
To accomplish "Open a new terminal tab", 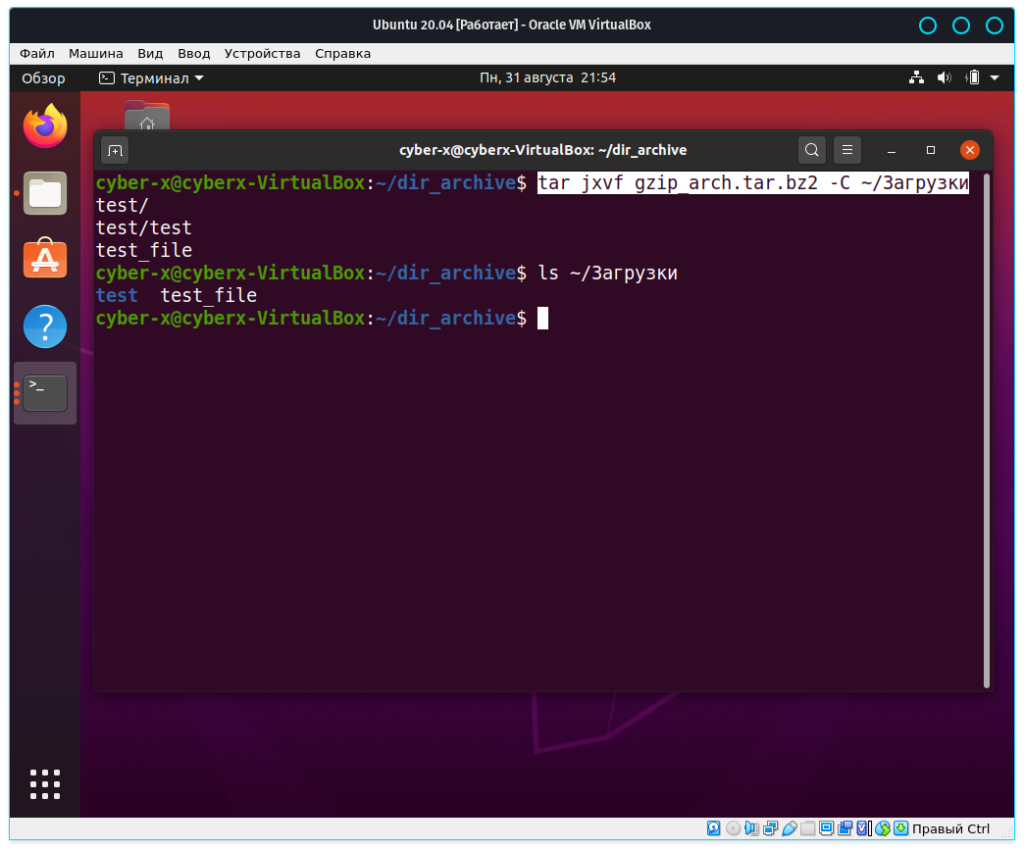I will pyautogui.click(x=115, y=150).
